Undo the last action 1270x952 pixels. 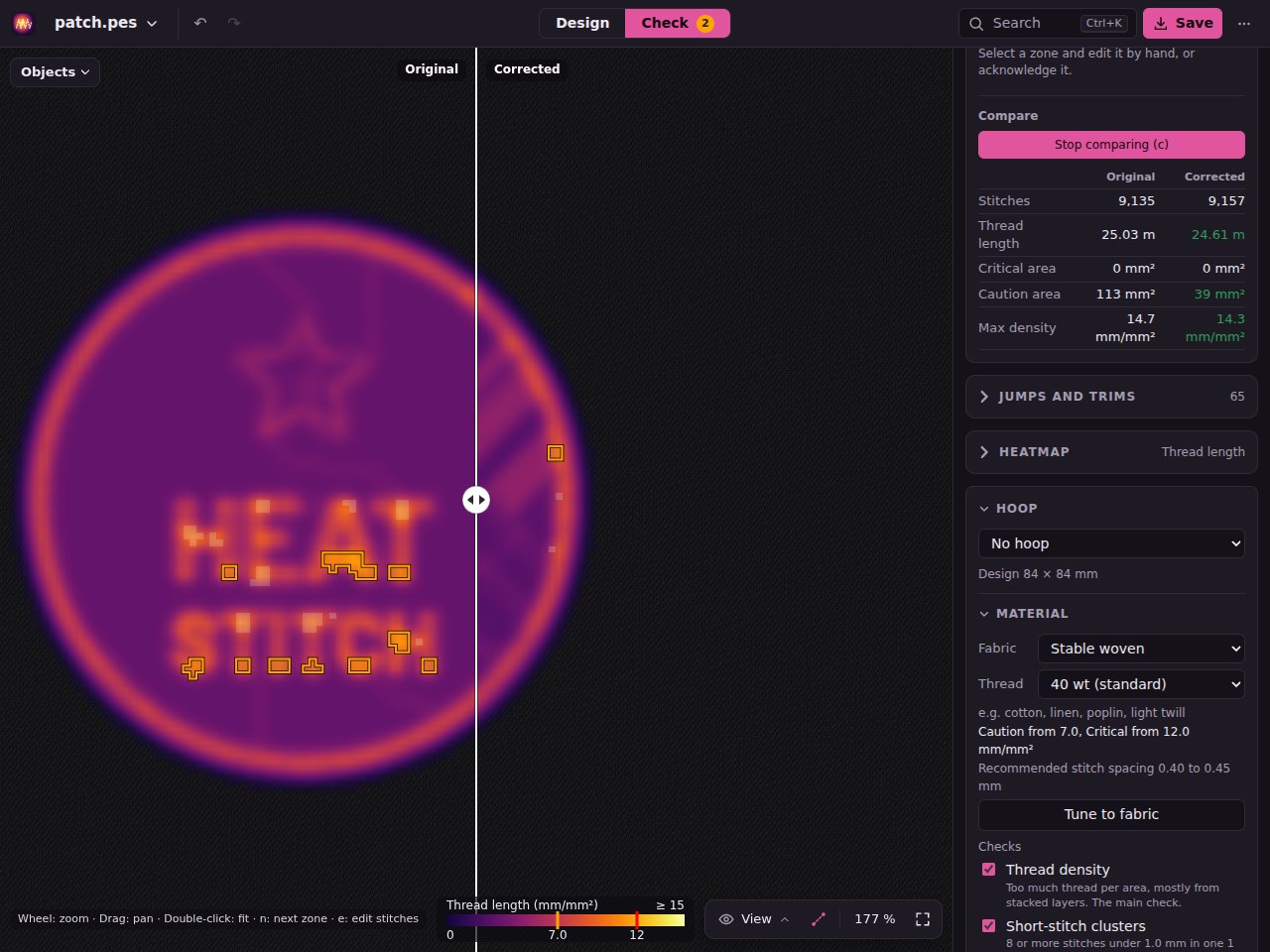point(200,23)
